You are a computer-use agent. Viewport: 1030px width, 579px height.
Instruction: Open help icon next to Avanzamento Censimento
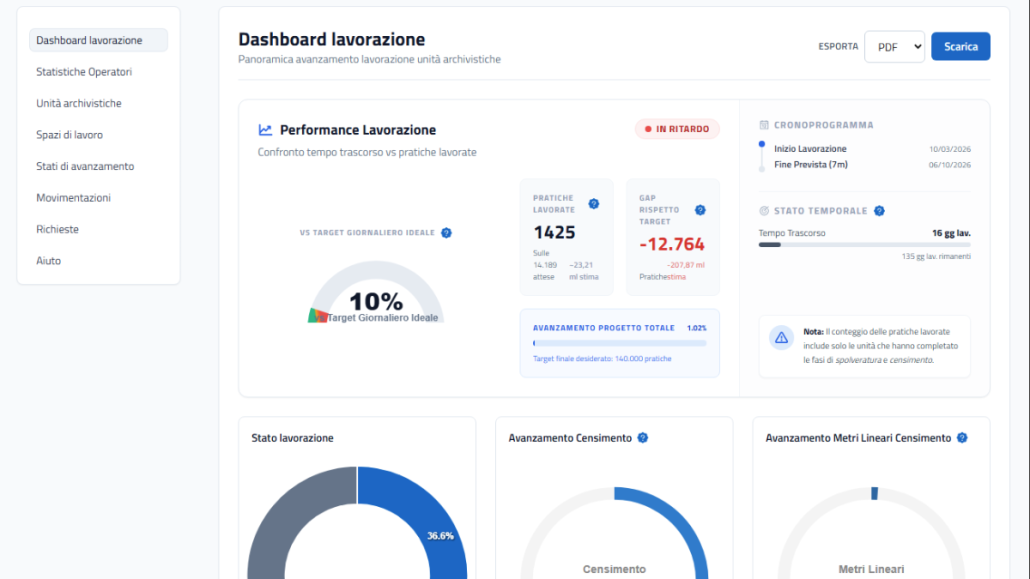point(642,438)
